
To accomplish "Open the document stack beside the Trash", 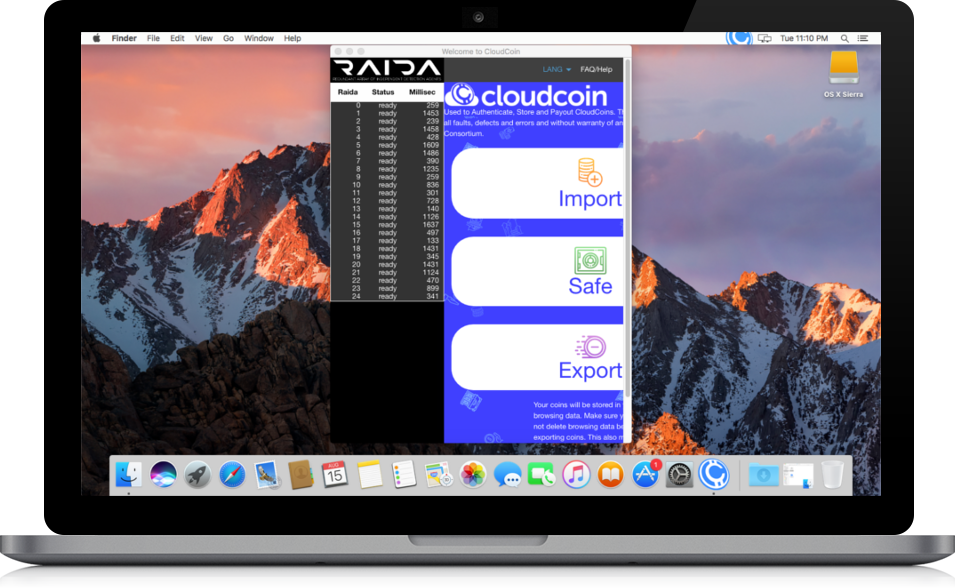I will point(798,475).
